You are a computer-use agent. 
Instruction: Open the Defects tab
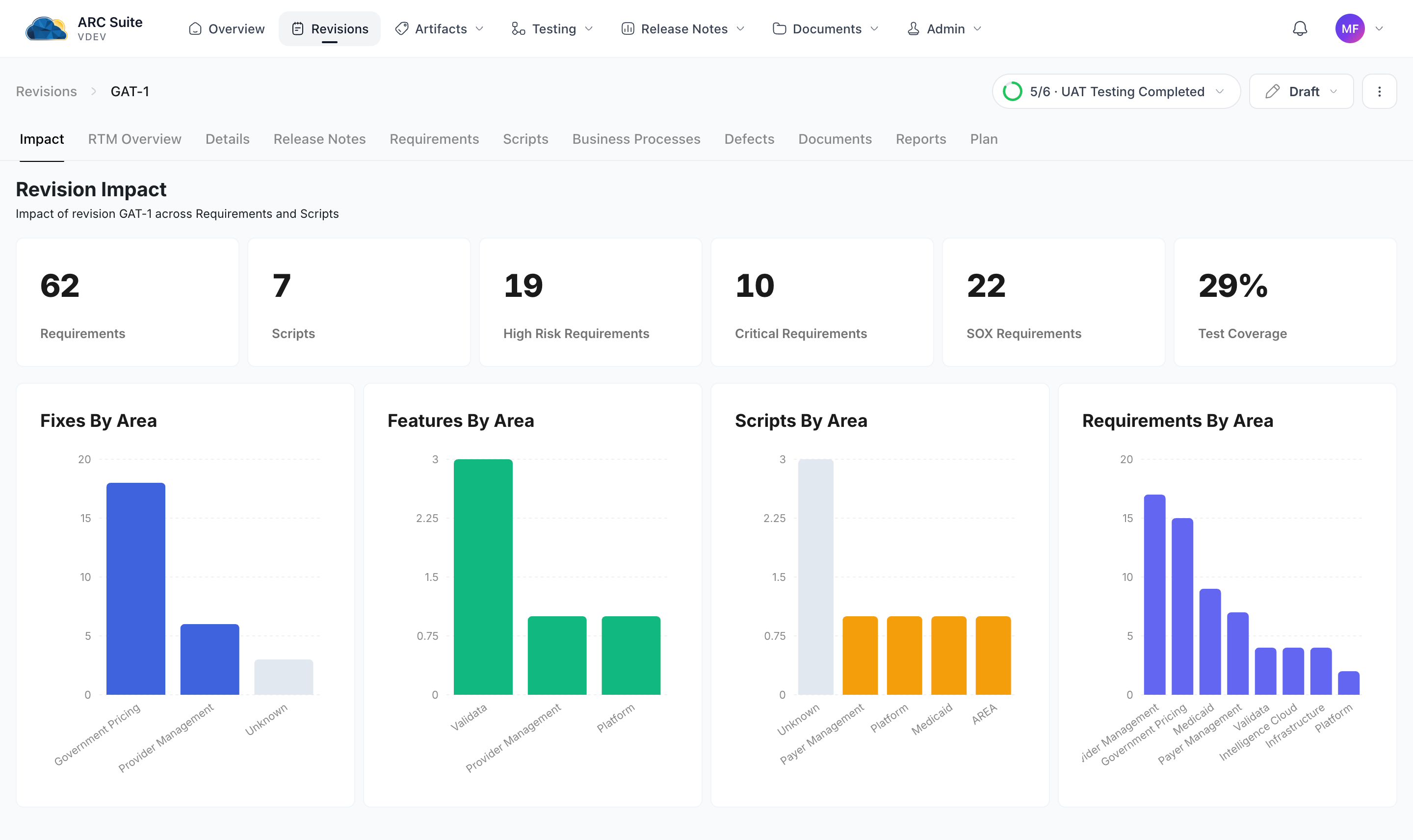pos(749,139)
